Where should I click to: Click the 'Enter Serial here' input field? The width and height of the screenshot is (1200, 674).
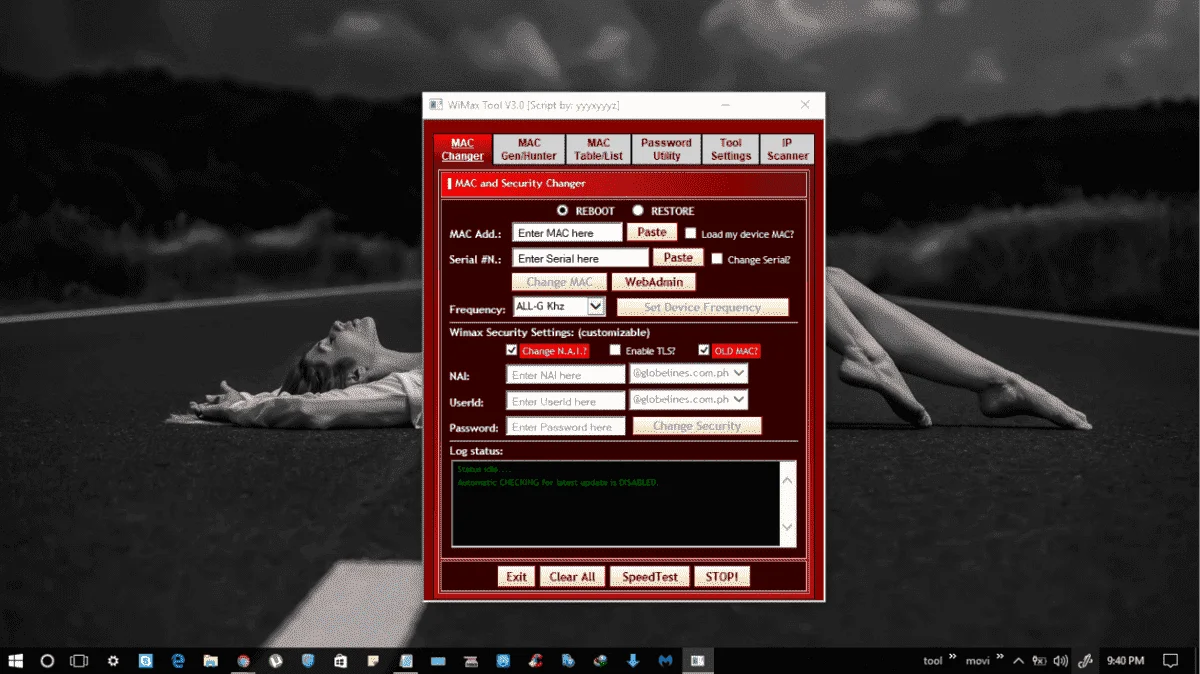coord(580,259)
